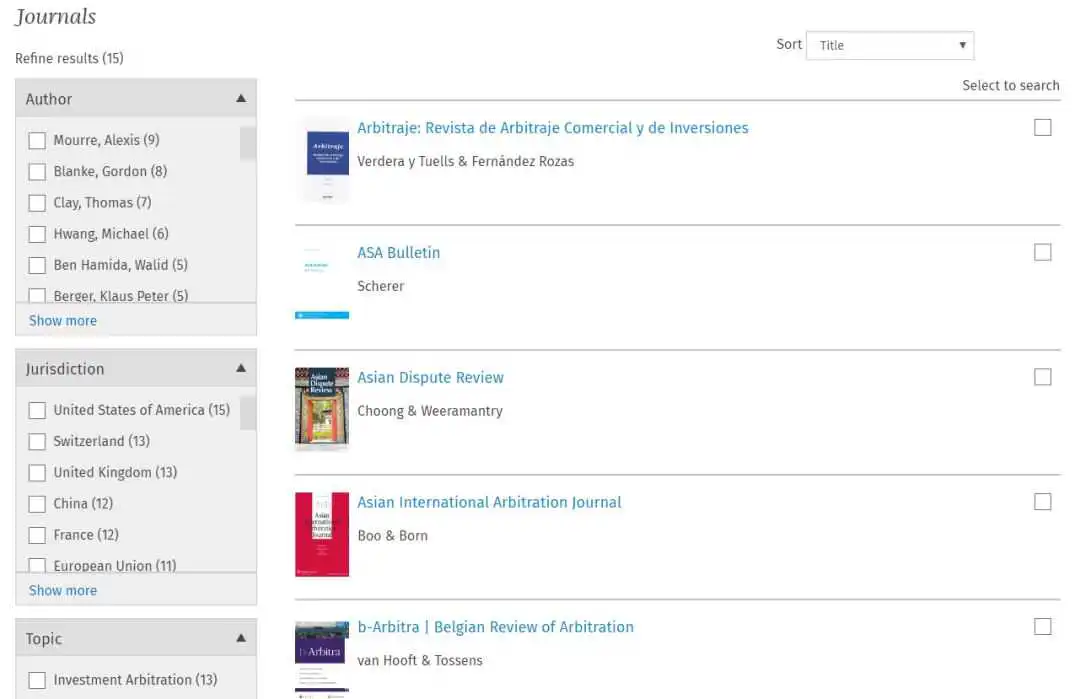
Task: Tick the China (12) jurisdiction checkbox
Action: click(37, 504)
